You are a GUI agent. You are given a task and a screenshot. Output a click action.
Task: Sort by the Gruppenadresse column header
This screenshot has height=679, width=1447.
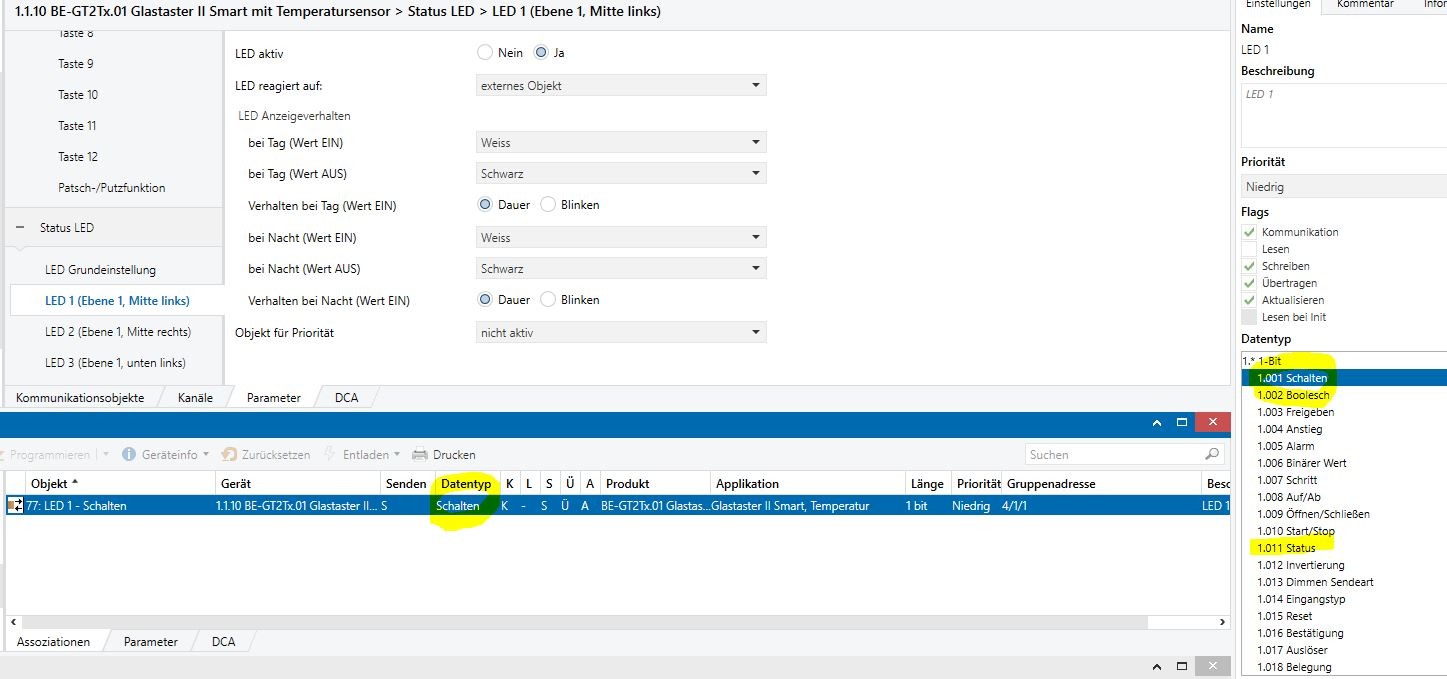(x=1051, y=483)
